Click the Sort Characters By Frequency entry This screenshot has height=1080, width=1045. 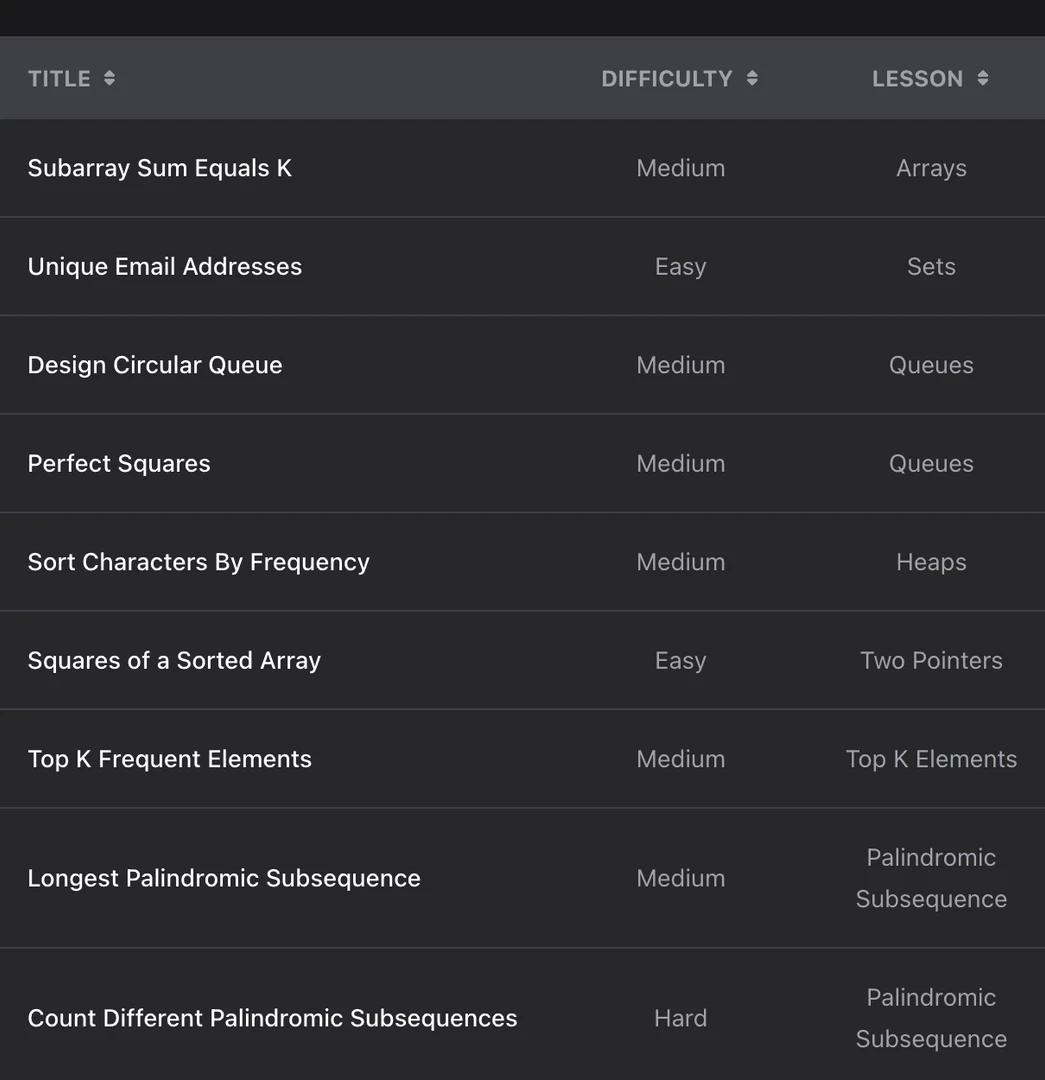(198, 562)
